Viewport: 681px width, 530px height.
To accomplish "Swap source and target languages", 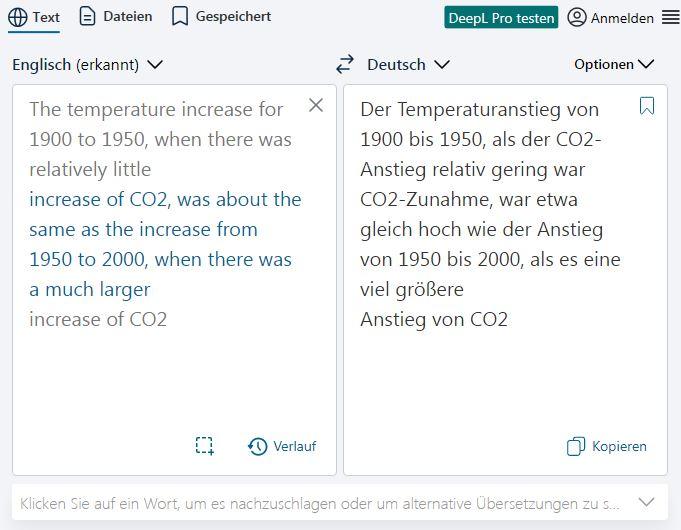I will tap(345, 64).
